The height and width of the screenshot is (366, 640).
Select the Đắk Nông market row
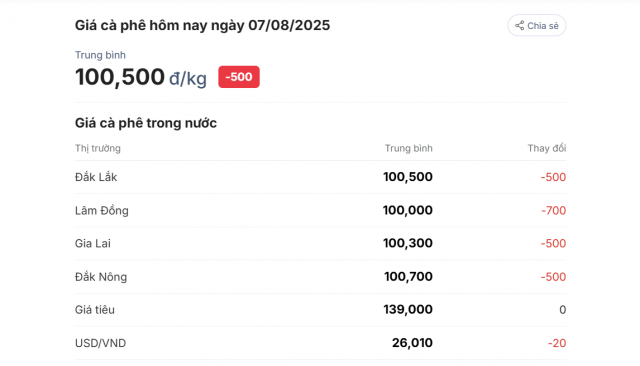coord(320,277)
